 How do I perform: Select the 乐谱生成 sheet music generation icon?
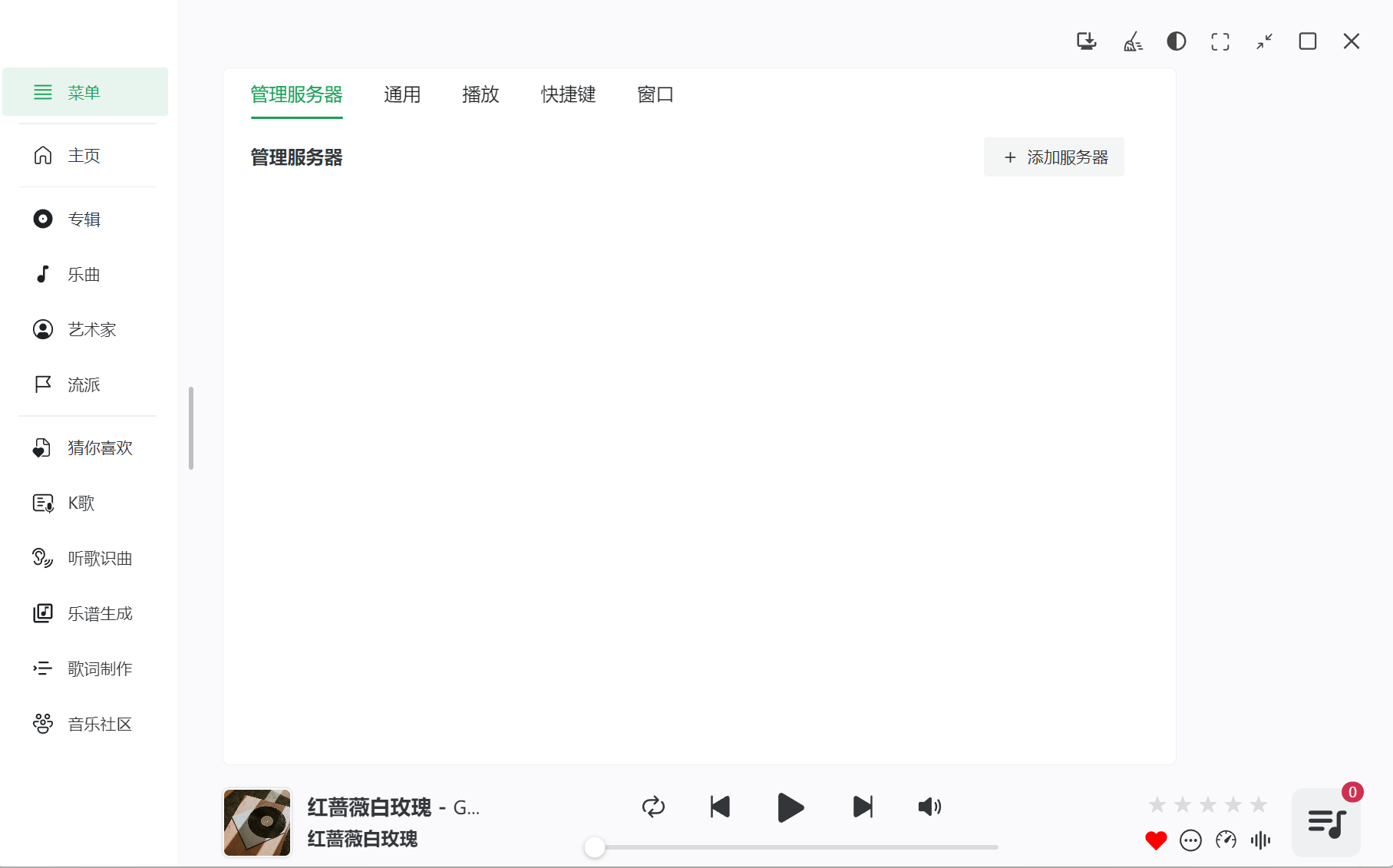coord(43,613)
